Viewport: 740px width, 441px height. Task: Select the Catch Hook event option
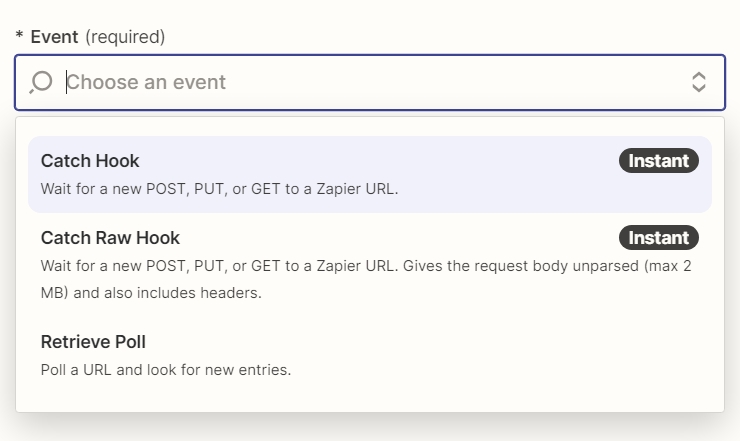pyautogui.click(x=370, y=174)
